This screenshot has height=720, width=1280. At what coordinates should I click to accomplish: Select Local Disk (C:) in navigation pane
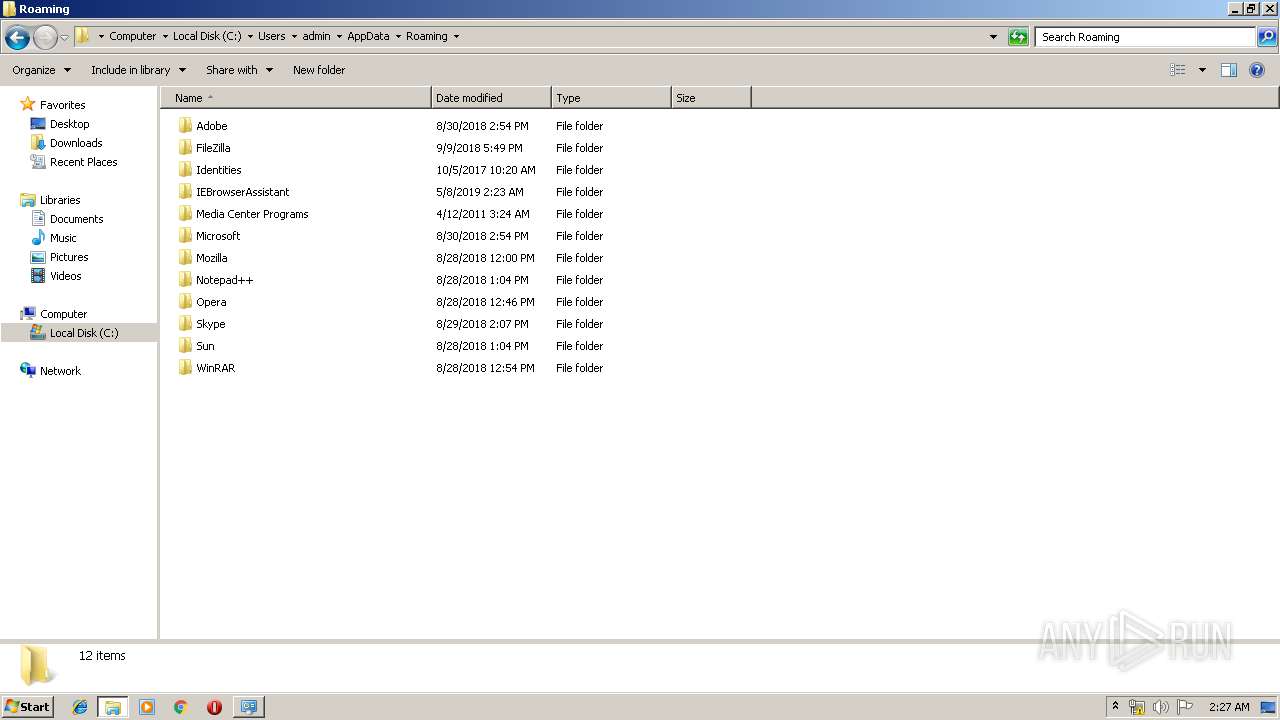coord(84,333)
